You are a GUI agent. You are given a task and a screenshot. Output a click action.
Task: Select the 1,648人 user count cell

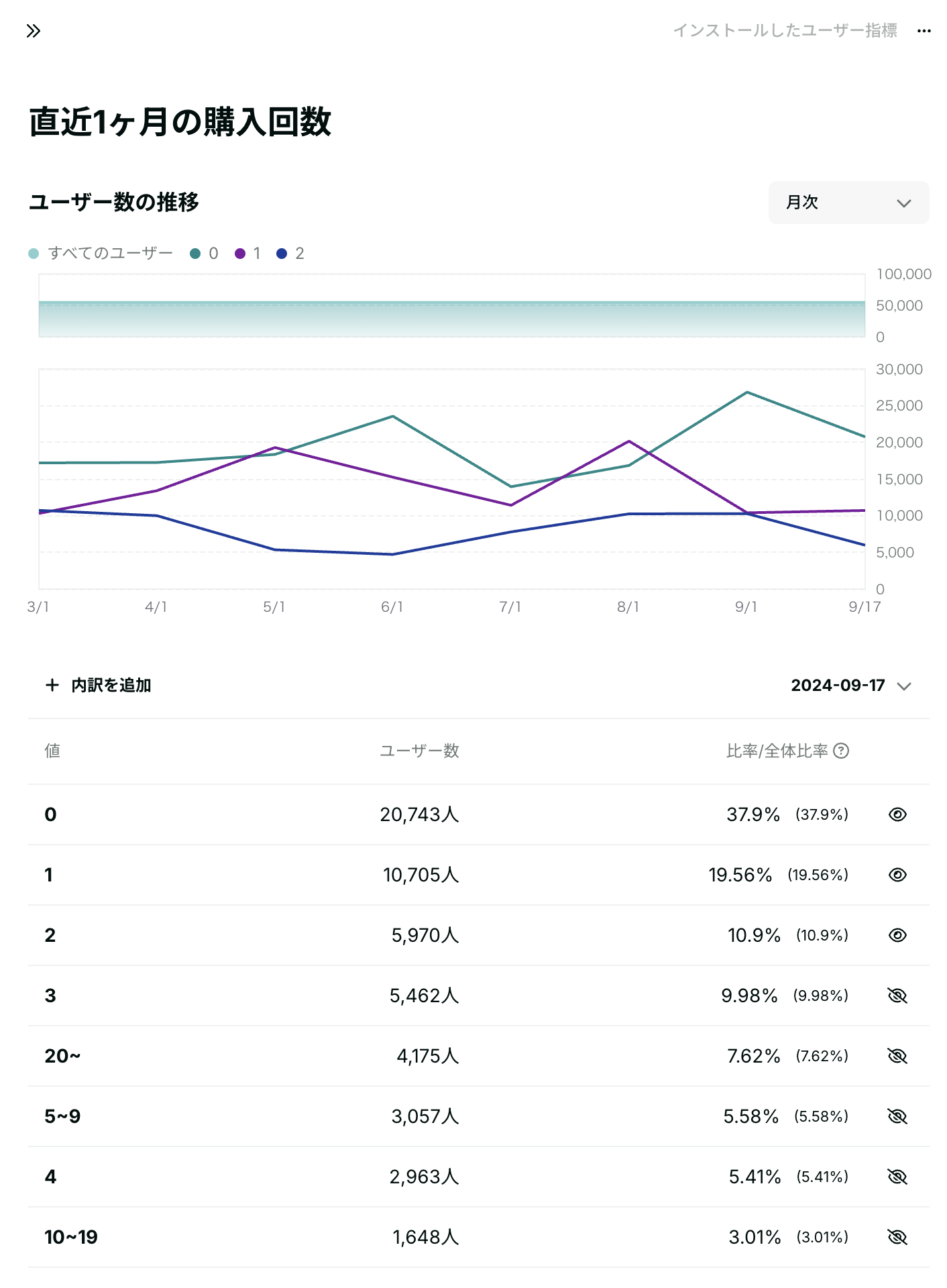[426, 1237]
